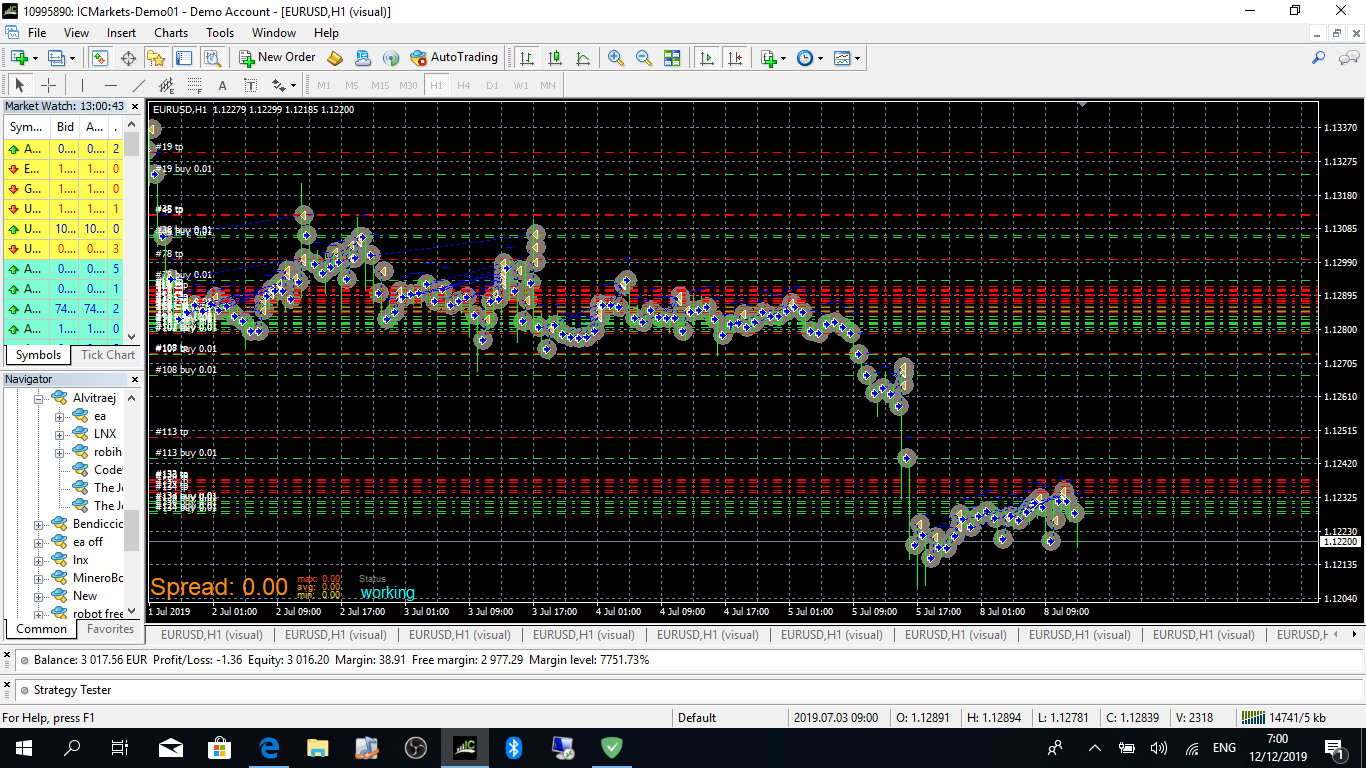The height and width of the screenshot is (768, 1366).
Task: Zoom out on the chart
Action: [x=644, y=58]
